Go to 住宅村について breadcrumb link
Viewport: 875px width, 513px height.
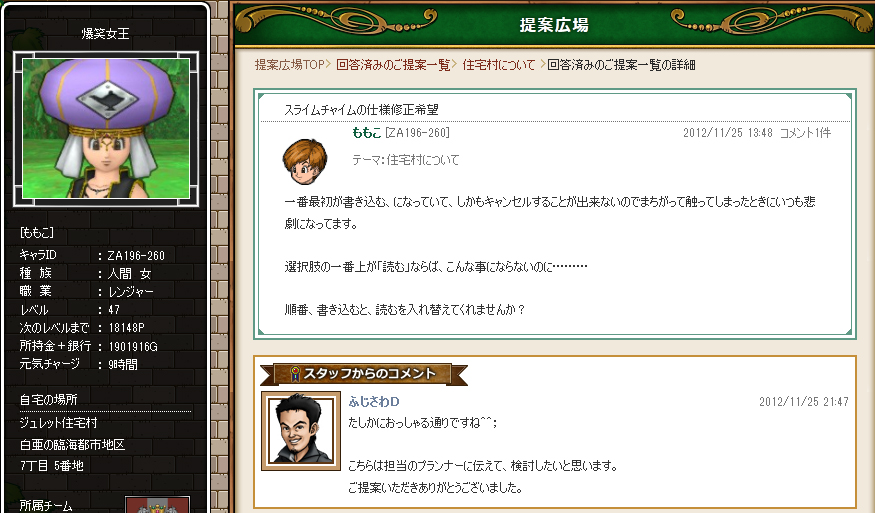(x=498, y=65)
